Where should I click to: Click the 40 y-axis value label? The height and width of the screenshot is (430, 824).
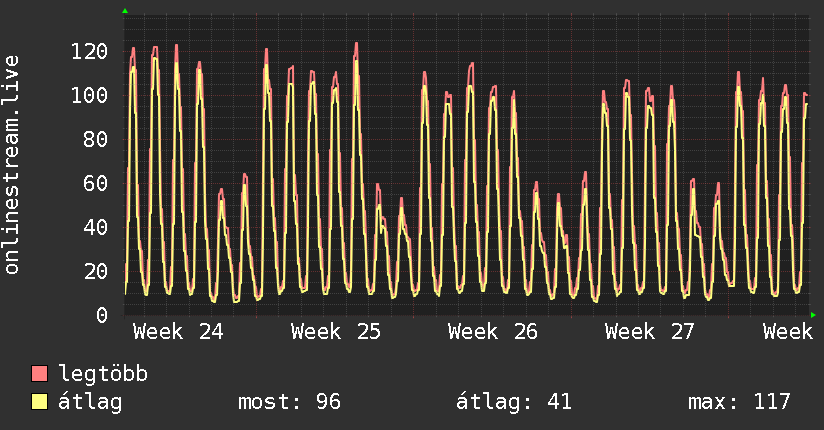(96, 228)
